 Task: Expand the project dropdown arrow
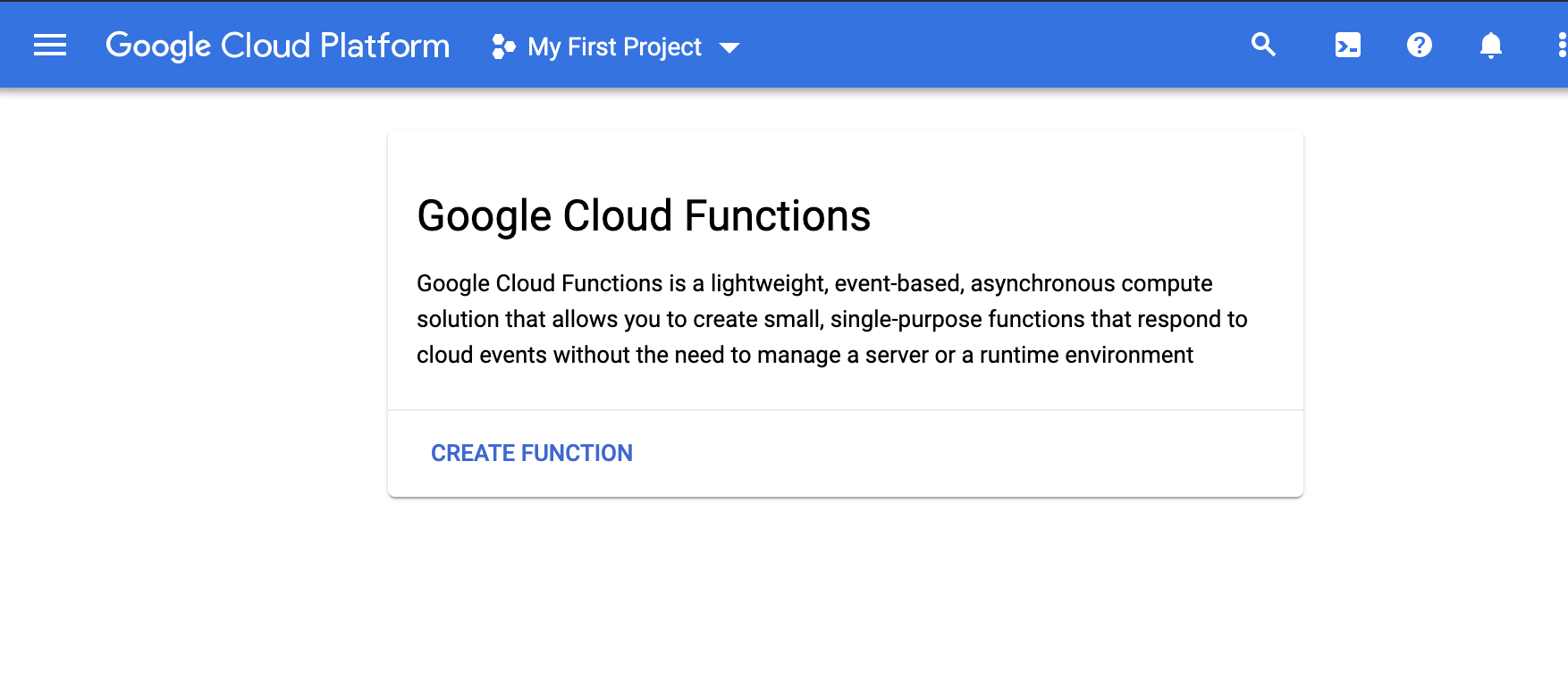click(729, 48)
